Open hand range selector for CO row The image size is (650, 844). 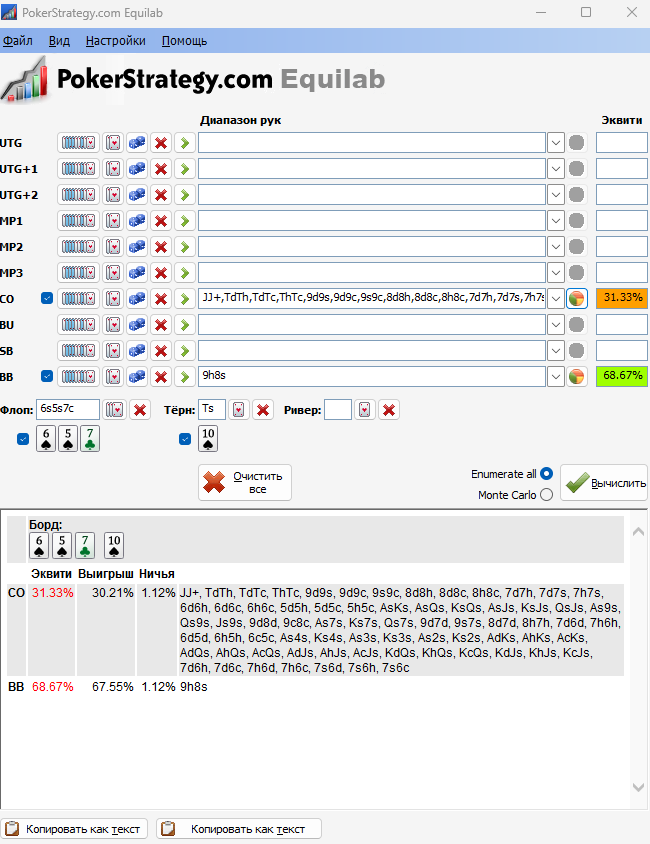(79, 298)
